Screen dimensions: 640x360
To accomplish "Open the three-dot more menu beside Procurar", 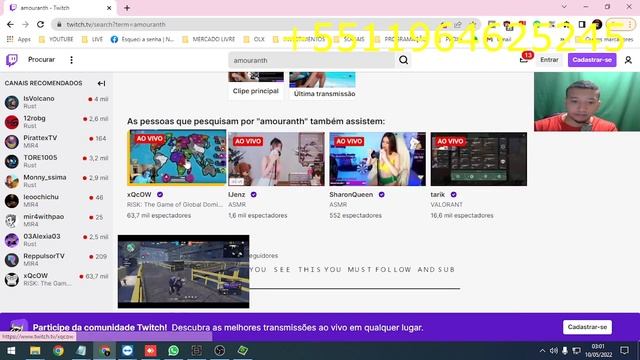I will tap(71, 60).
